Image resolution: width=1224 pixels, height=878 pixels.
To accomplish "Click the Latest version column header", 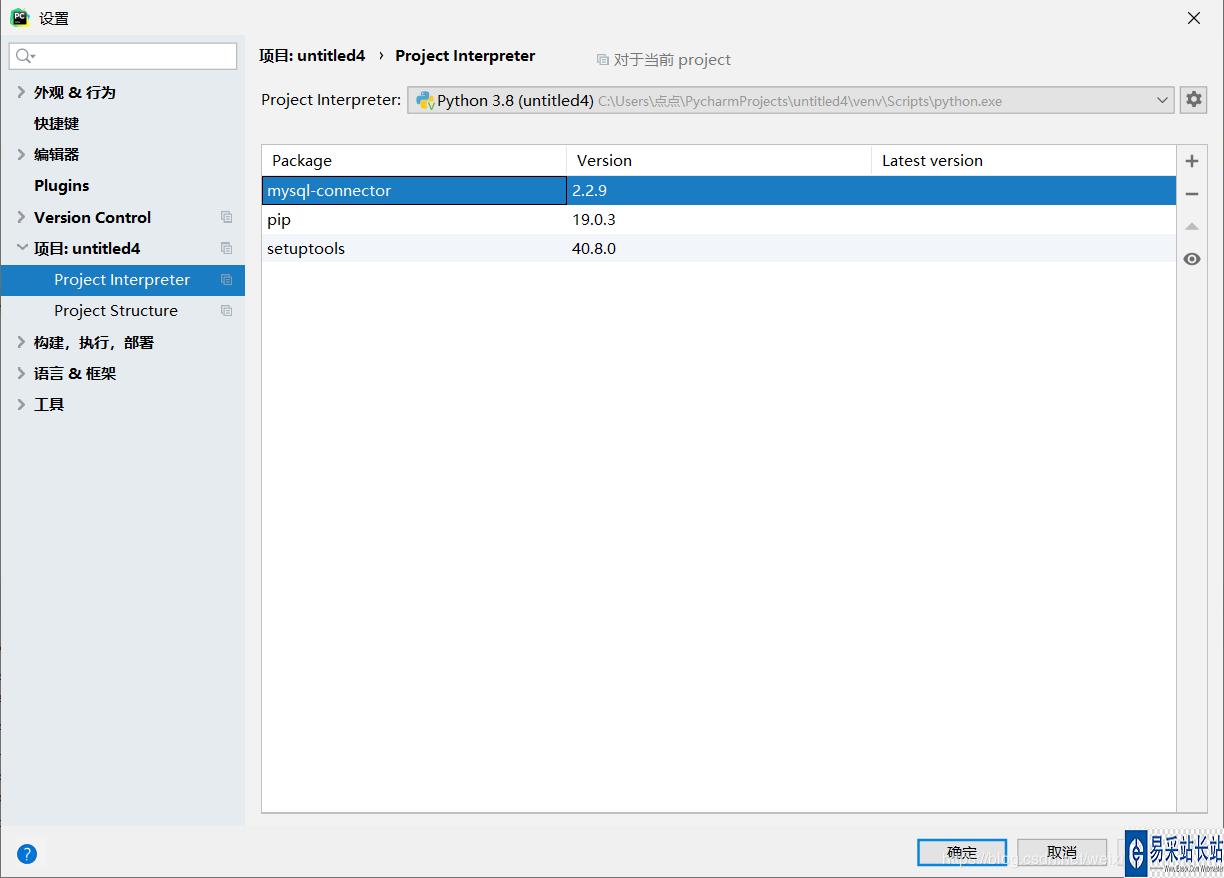I will pos(1024,160).
